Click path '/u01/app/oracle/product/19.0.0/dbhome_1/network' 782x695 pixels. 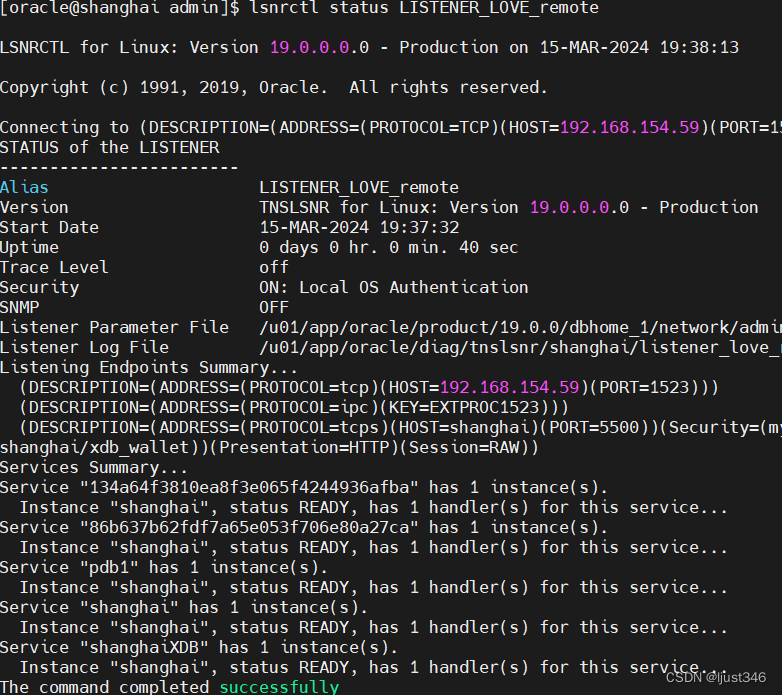click(494, 328)
